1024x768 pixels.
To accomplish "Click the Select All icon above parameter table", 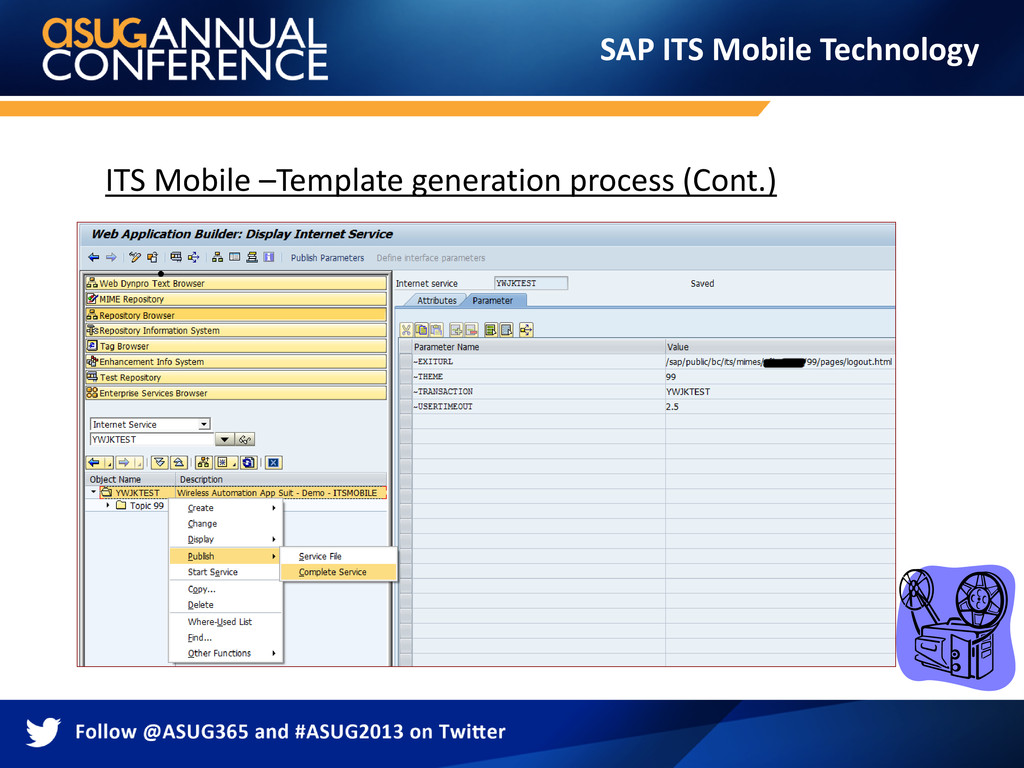I will click(x=490, y=330).
